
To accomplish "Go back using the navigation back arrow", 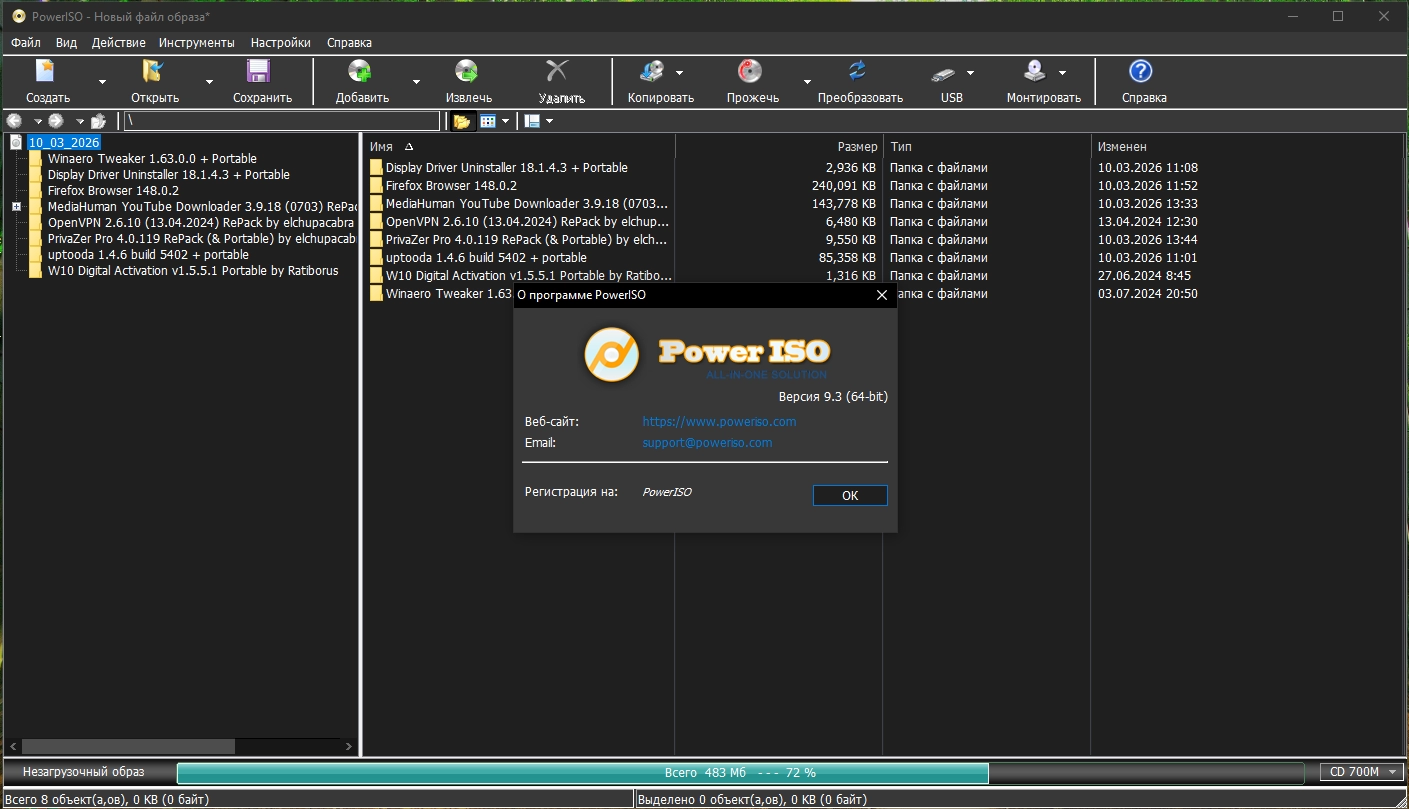I will [x=15, y=121].
